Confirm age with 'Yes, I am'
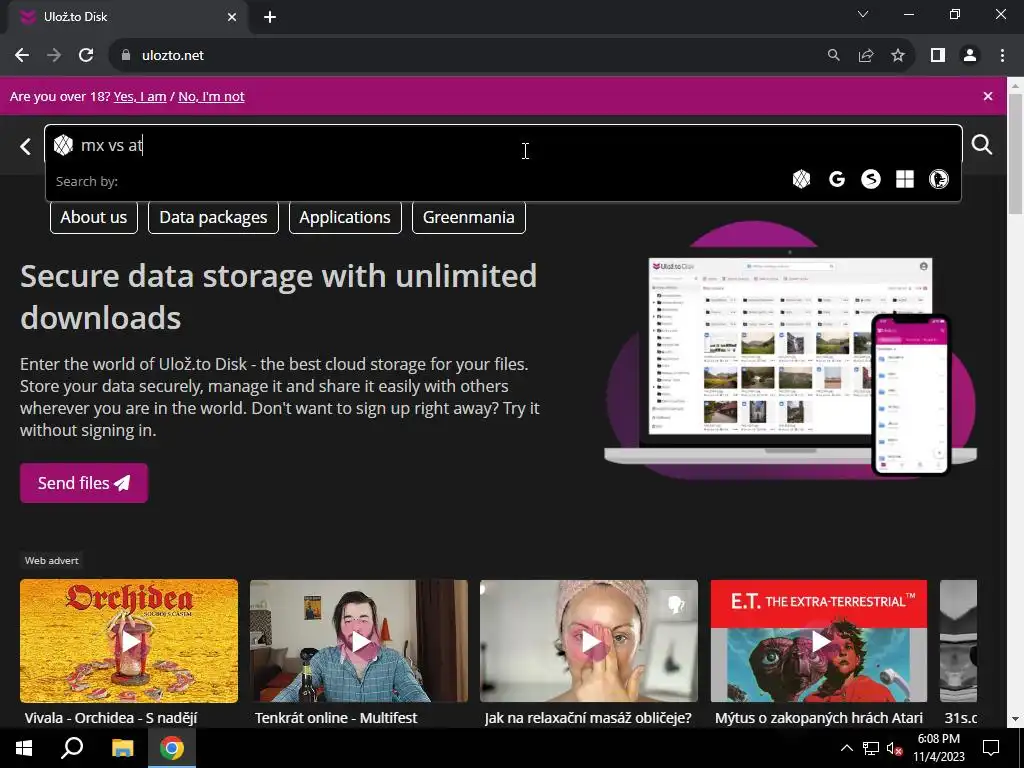Viewport: 1024px width, 768px height. pos(140,97)
